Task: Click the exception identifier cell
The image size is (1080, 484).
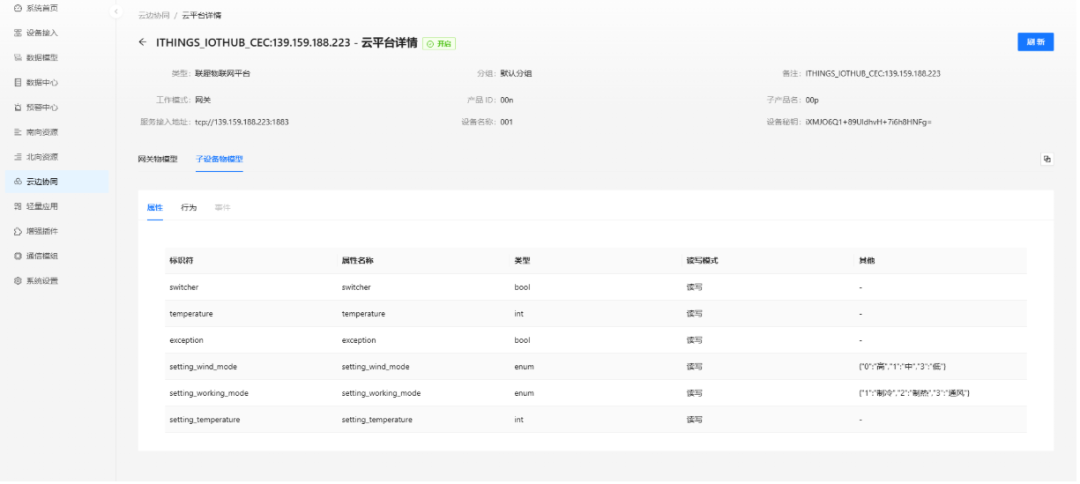Action: 187,340
